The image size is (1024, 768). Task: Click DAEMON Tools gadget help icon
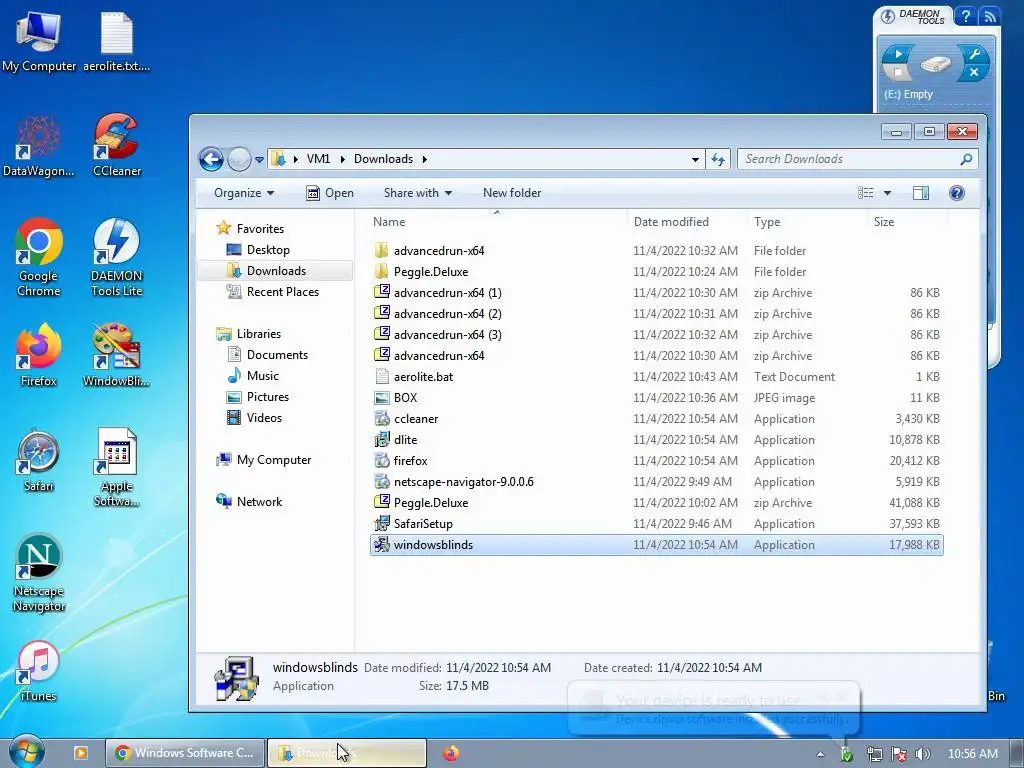click(x=966, y=16)
